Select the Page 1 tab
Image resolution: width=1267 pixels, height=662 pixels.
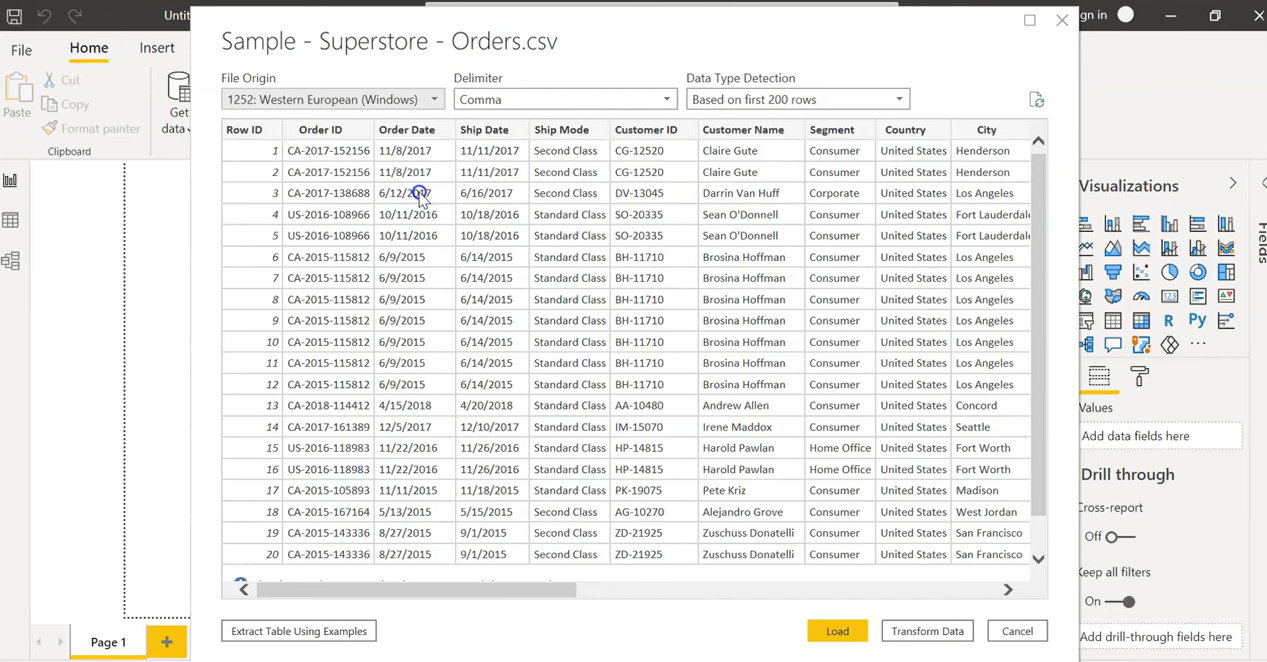tap(108, 642)
